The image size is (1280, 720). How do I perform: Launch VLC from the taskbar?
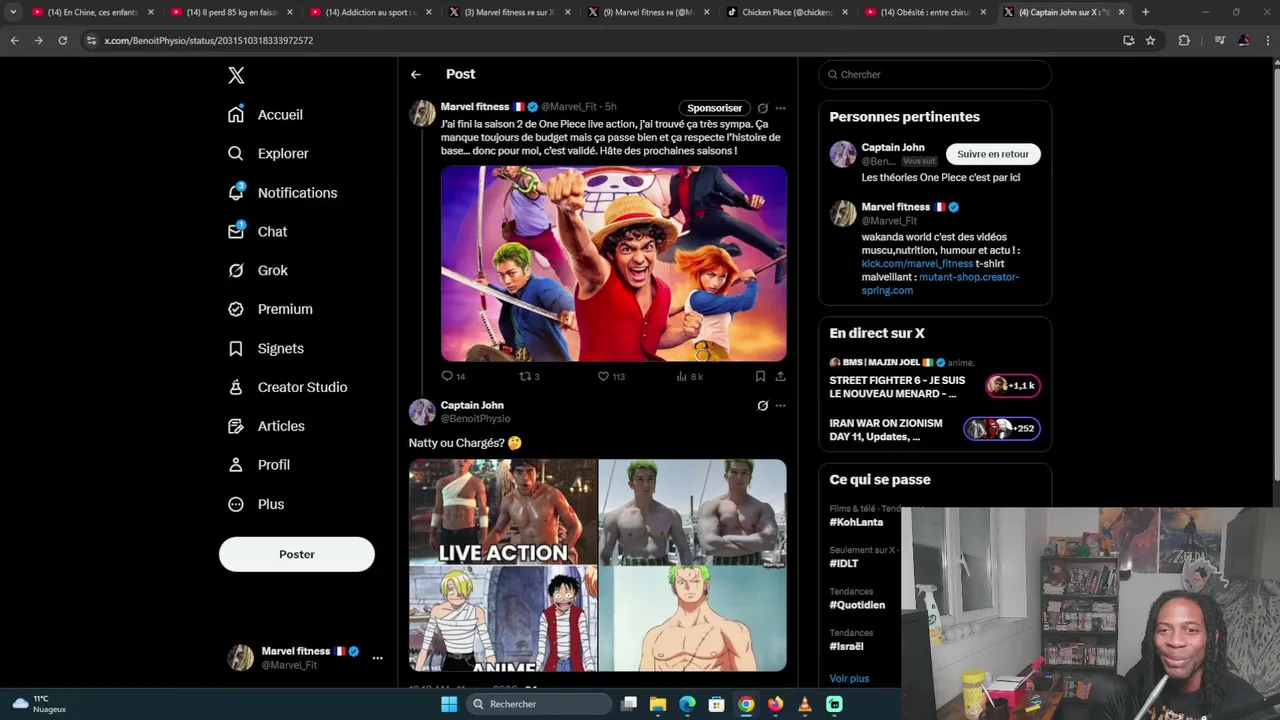point(805,704)
